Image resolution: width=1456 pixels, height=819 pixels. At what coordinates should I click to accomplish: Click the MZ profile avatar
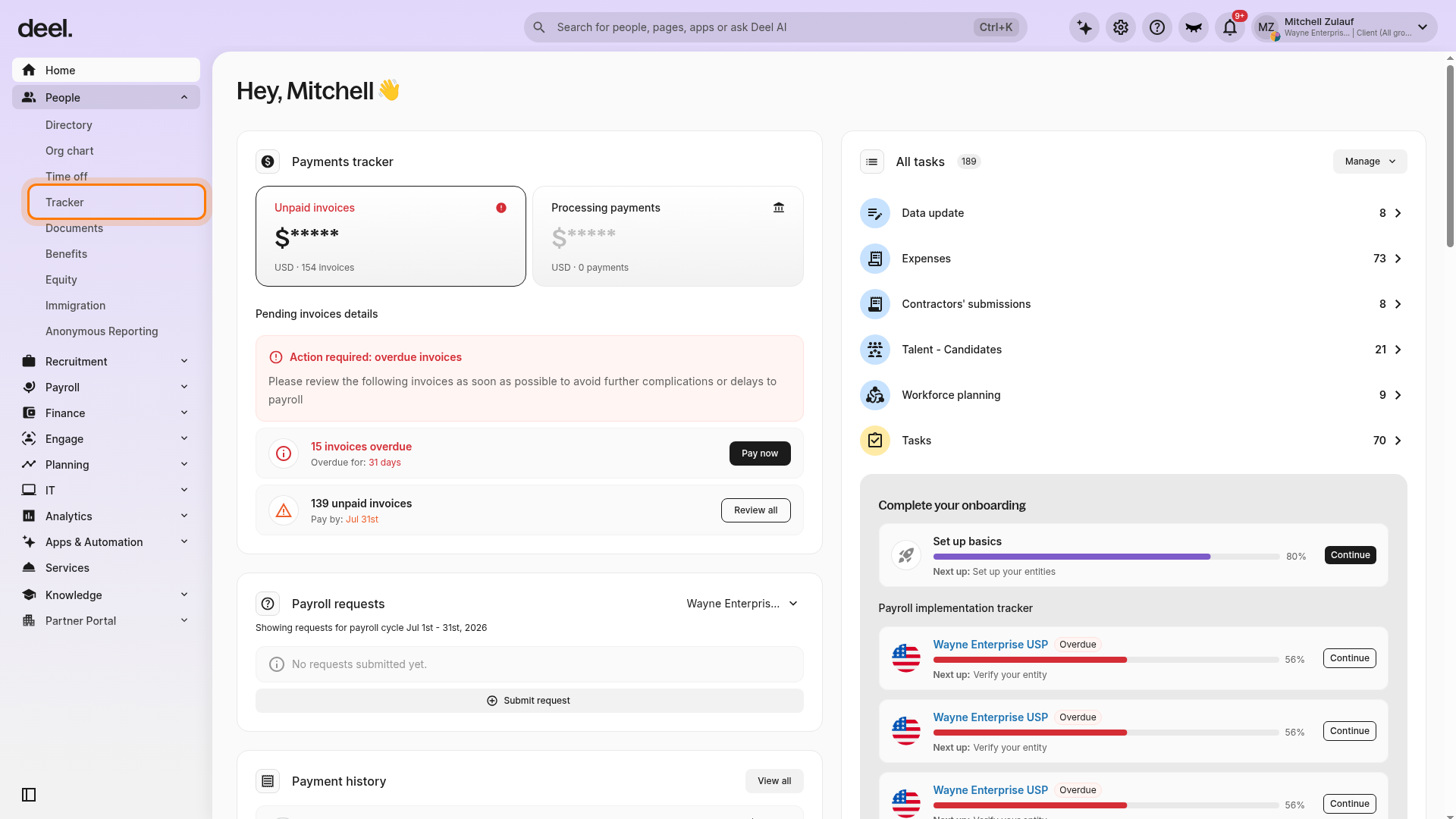point(1266,27)
